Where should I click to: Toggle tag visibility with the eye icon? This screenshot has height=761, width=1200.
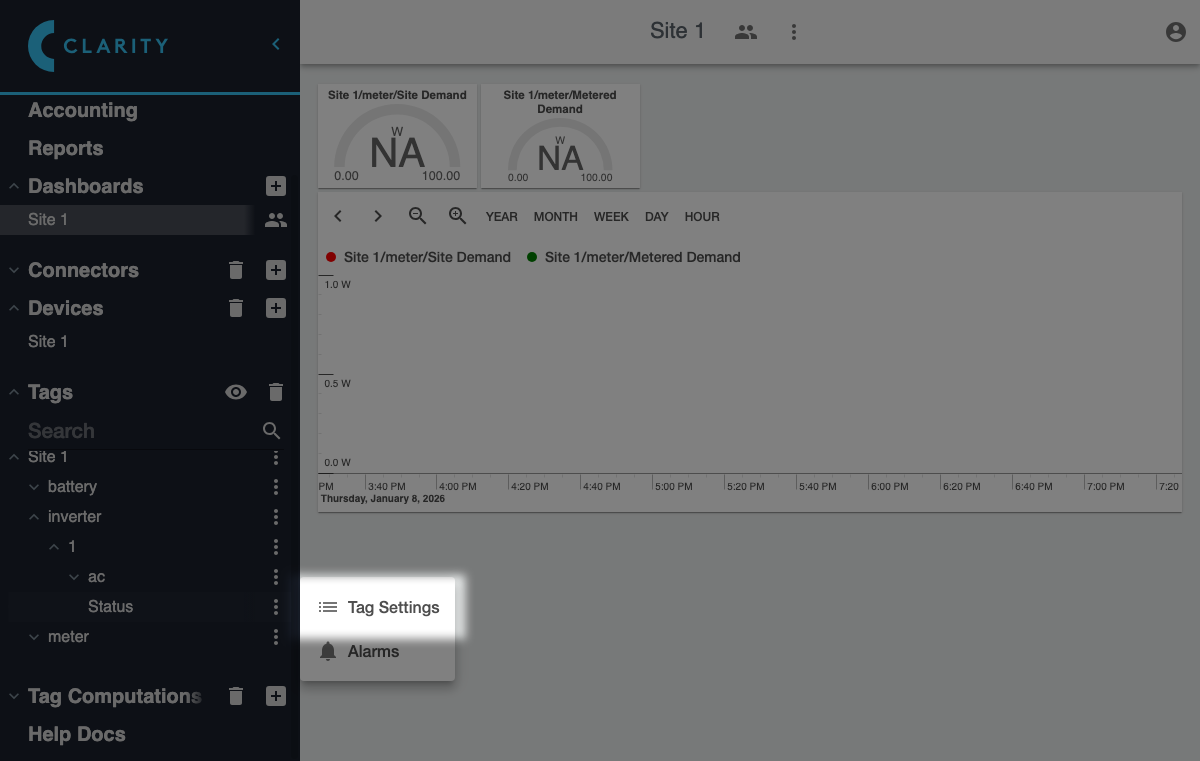(236, 392)
